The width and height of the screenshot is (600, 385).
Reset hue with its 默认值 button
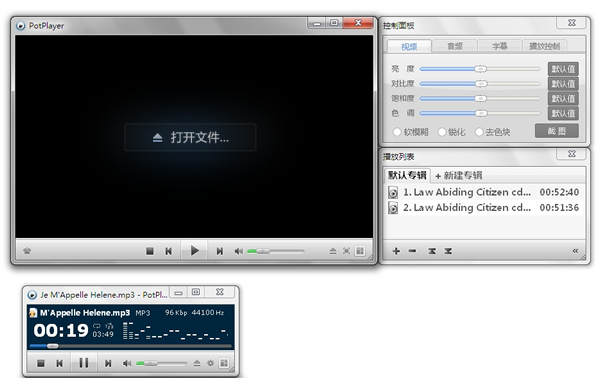click(563, 113)
